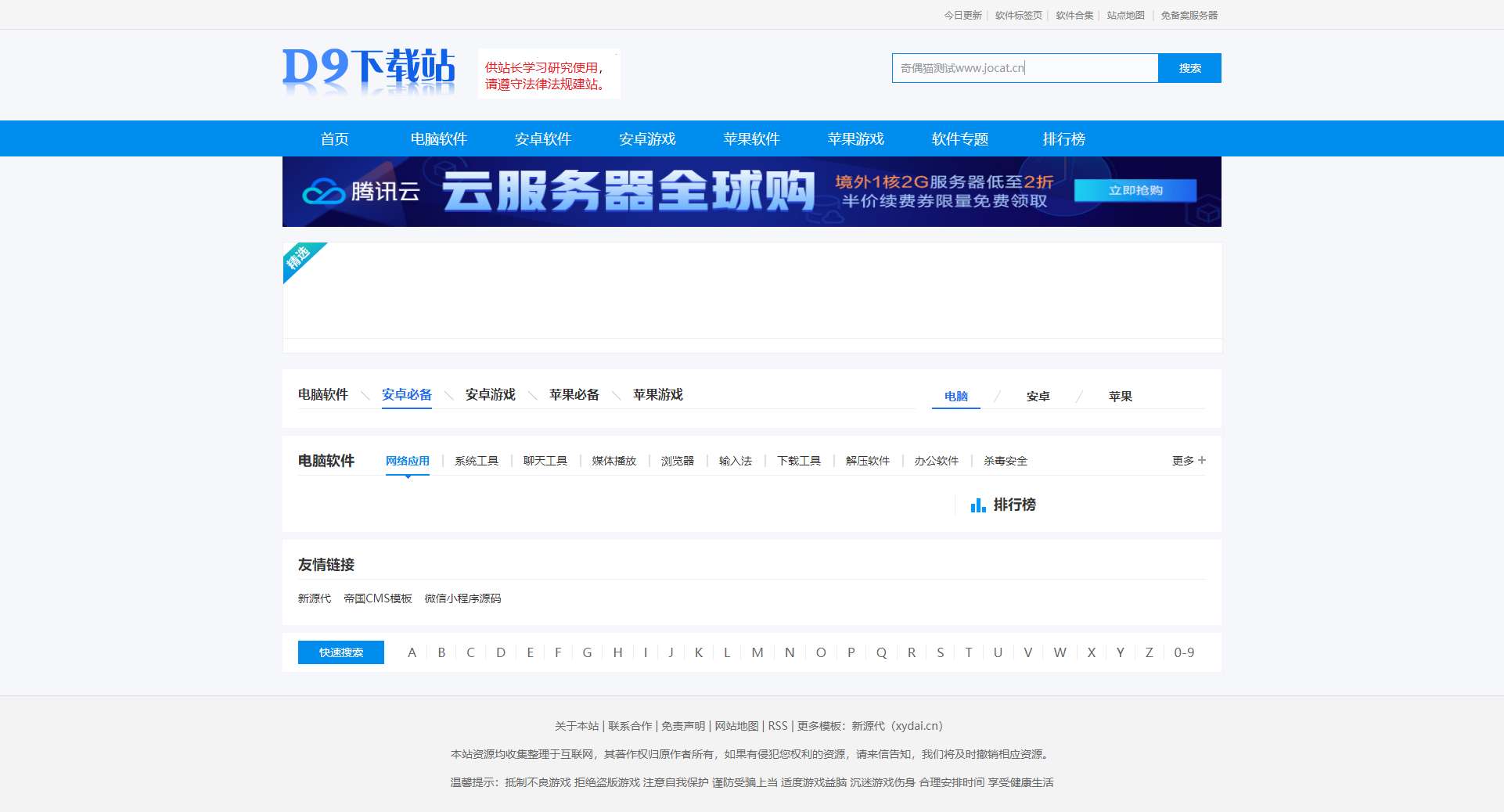This screenshot has width=1504, height=812.
Task: Select the 浏览器 software category tab
Action: 677,461
